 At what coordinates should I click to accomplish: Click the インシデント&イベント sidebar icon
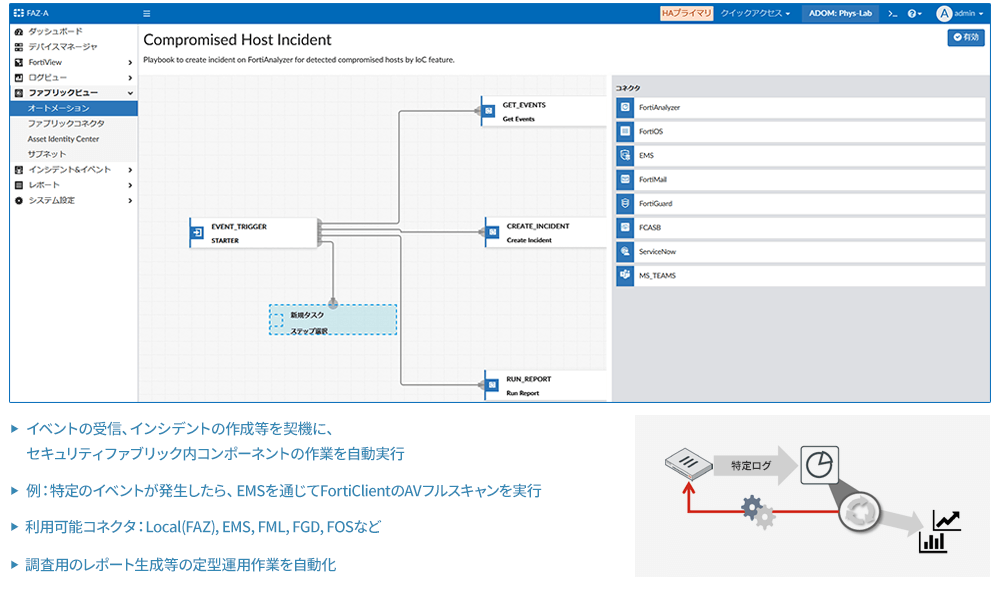click(18, 170)
